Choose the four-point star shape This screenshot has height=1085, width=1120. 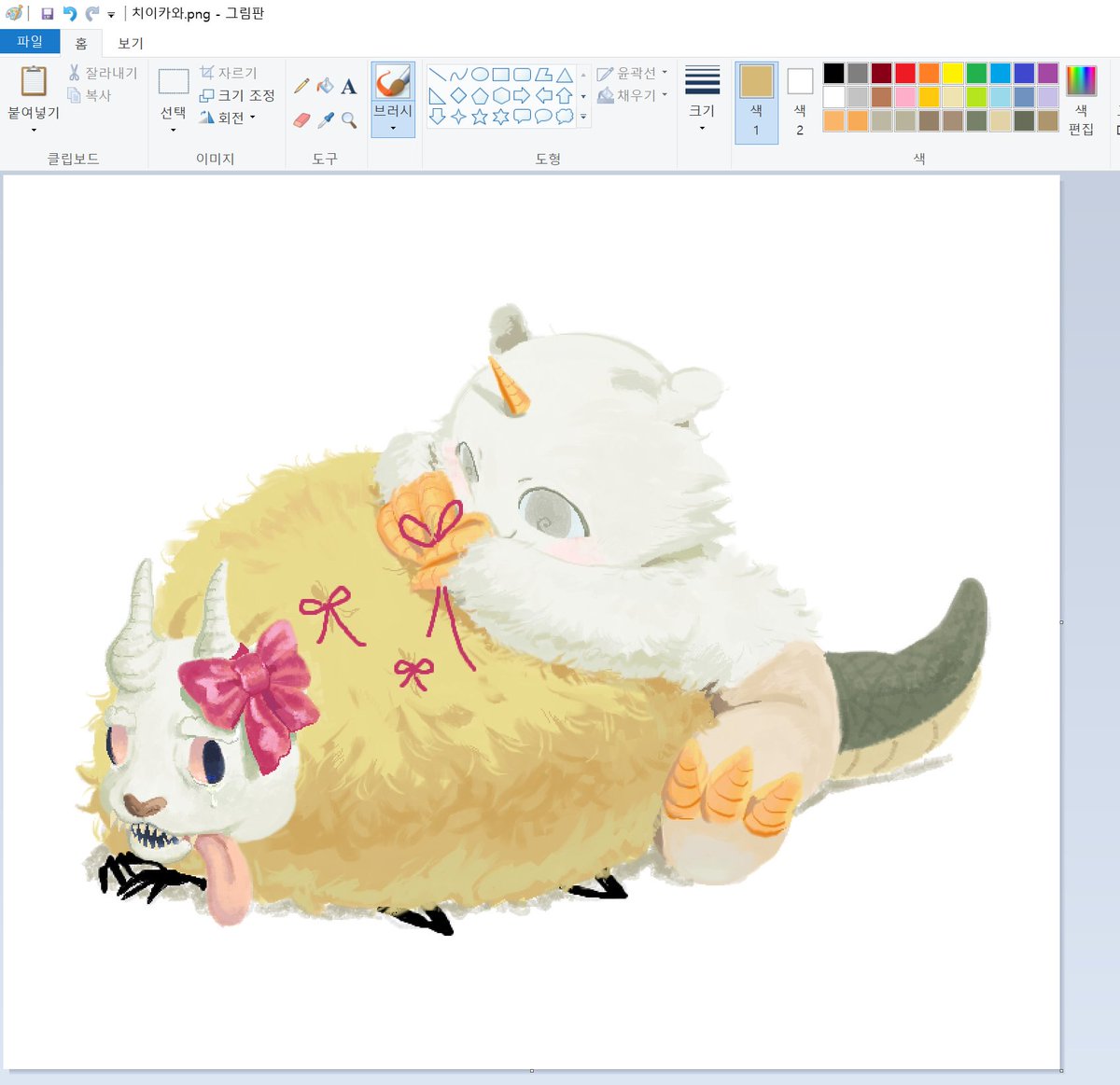click(458, 117)
